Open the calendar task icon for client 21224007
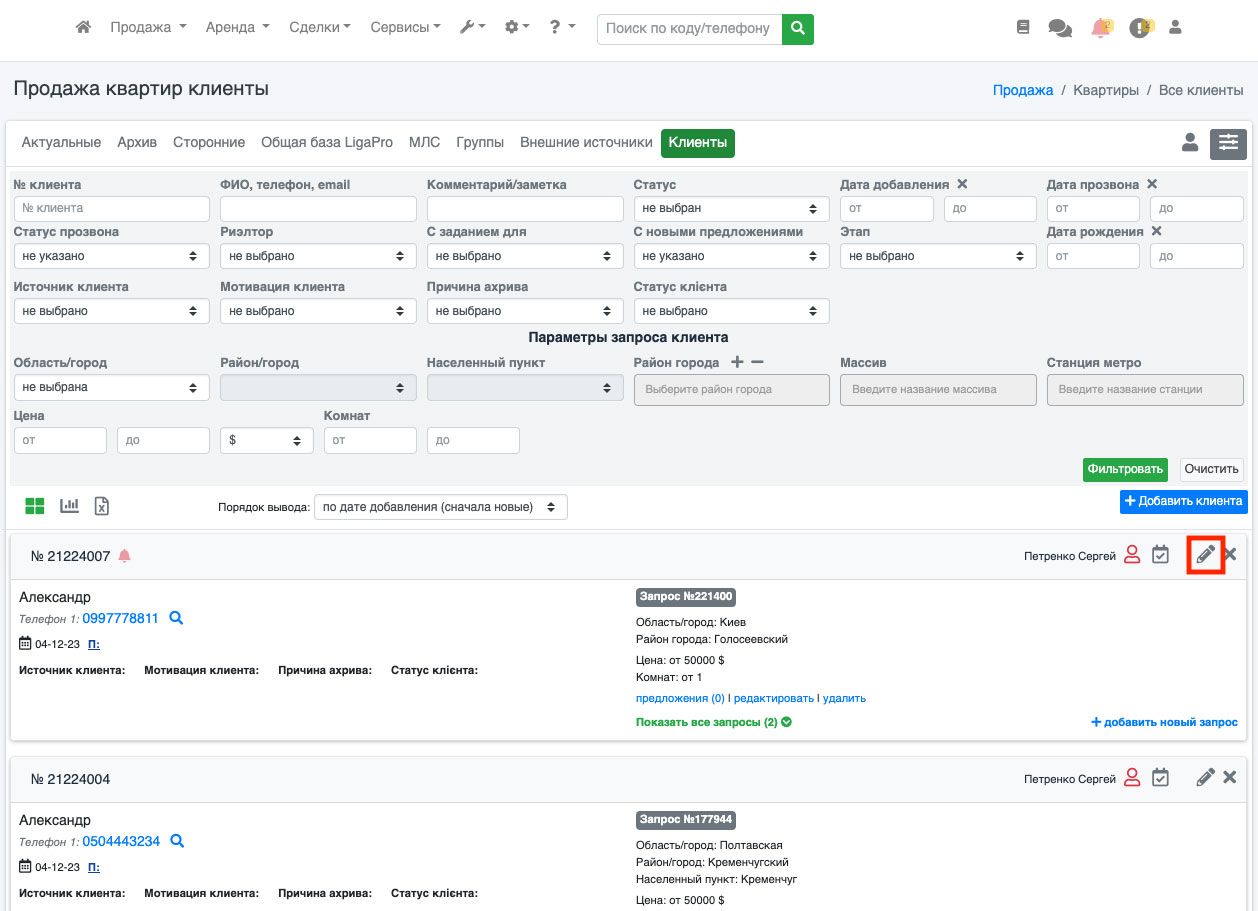Screen dimensions: 1258x911 (1160, 555)
